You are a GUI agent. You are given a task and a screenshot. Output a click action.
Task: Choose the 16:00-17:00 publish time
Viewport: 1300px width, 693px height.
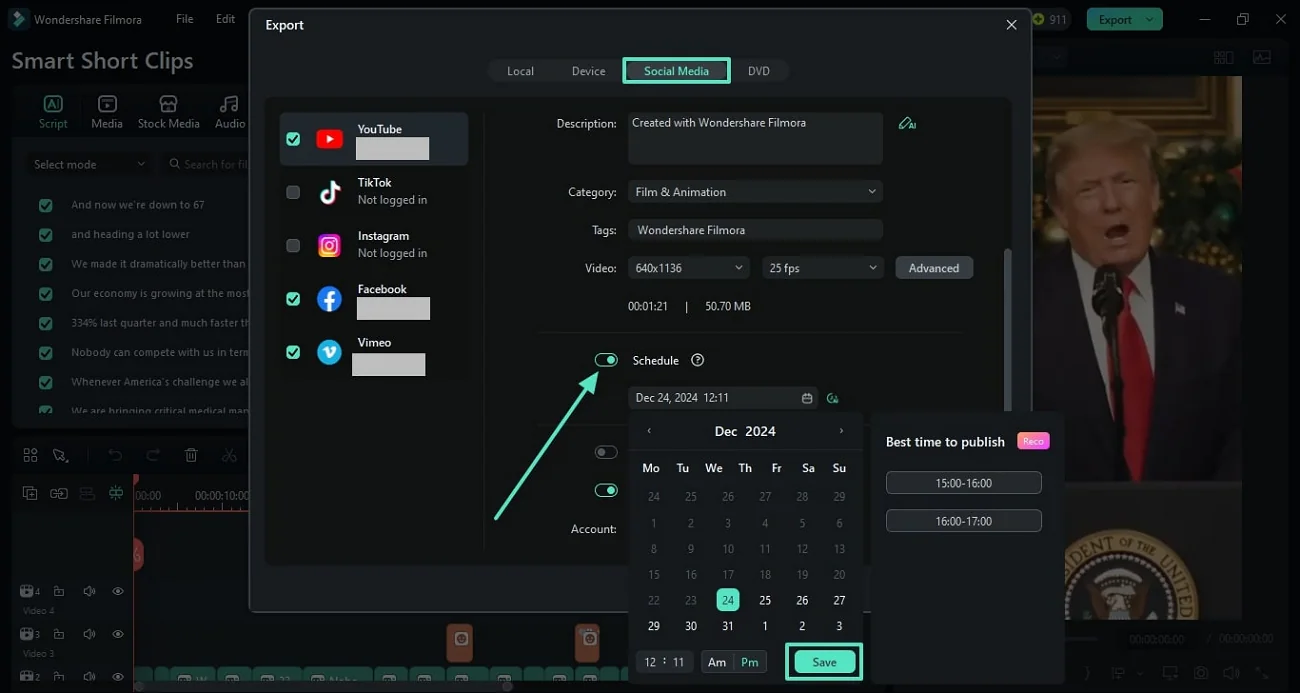[964, 521]
